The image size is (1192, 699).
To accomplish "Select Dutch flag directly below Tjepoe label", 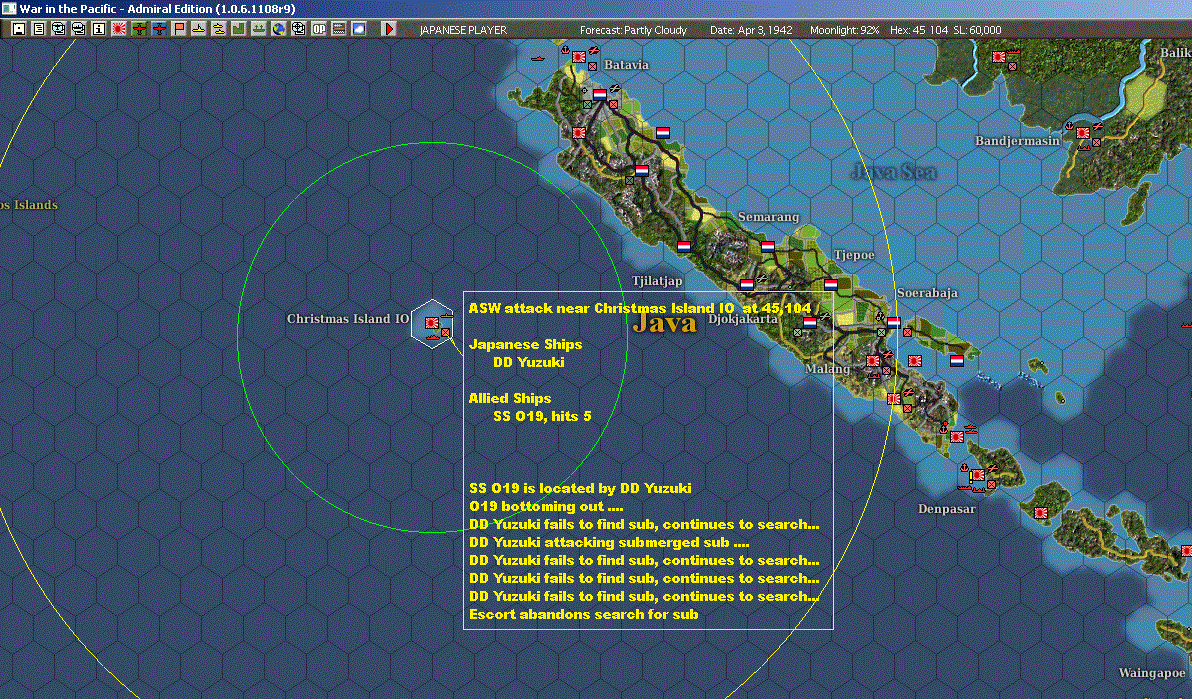I will [x=830, y=284].
